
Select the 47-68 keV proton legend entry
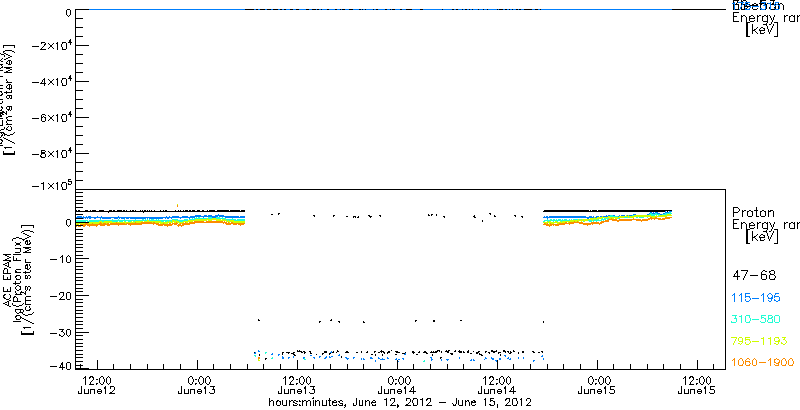pos(754,276)
